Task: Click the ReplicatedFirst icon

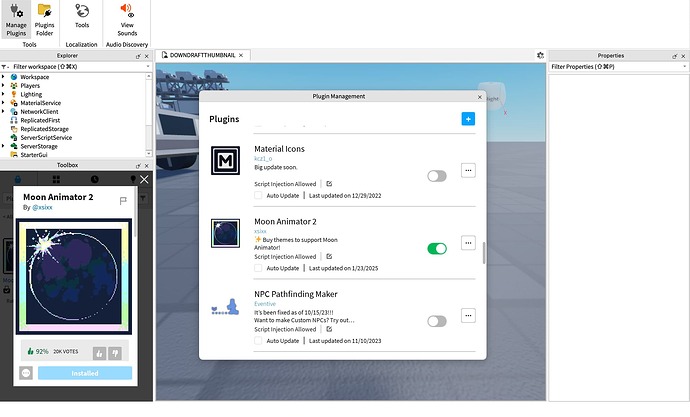Action: (14, 120)
